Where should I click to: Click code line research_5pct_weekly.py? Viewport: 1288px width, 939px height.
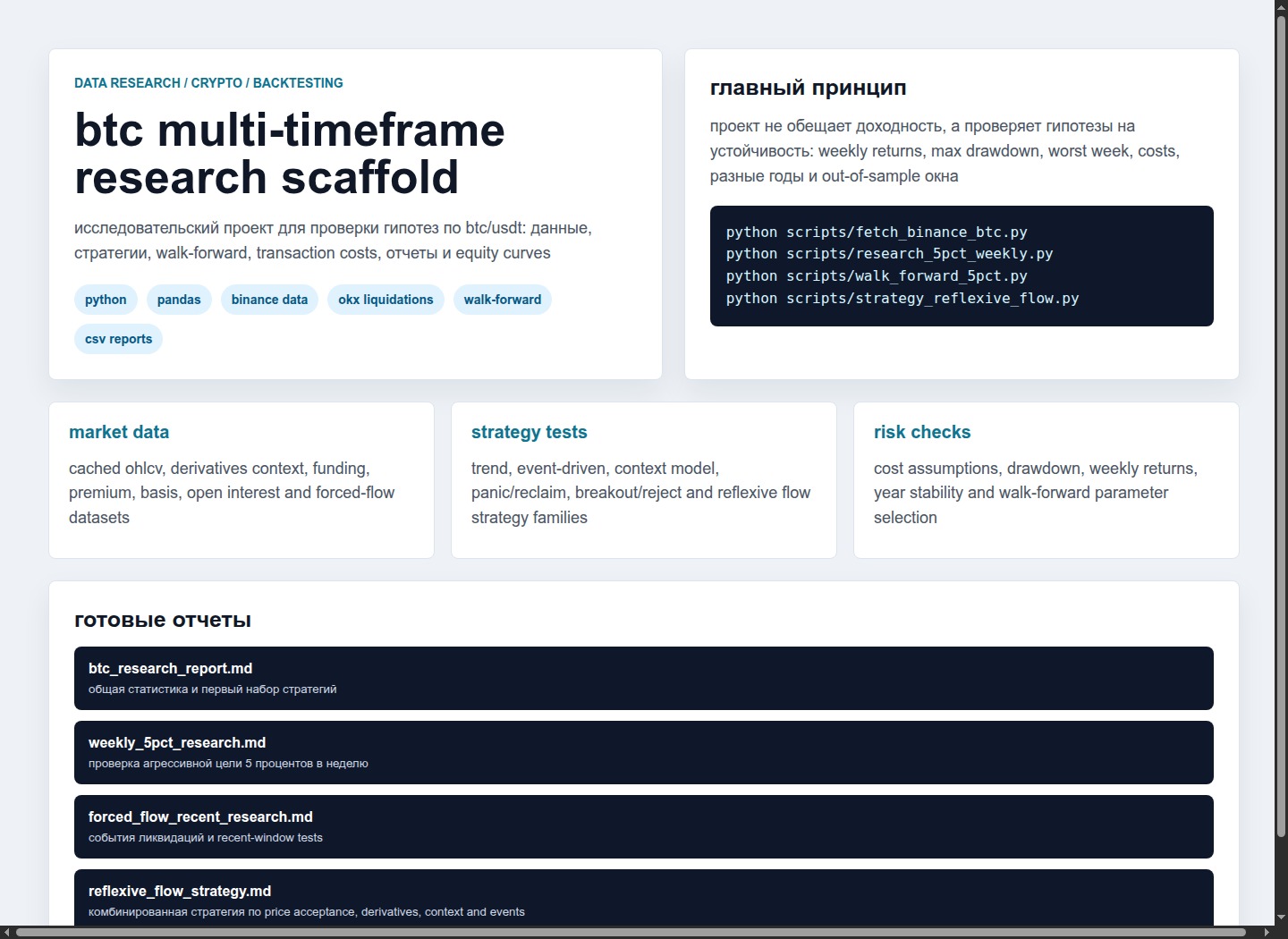889,253
